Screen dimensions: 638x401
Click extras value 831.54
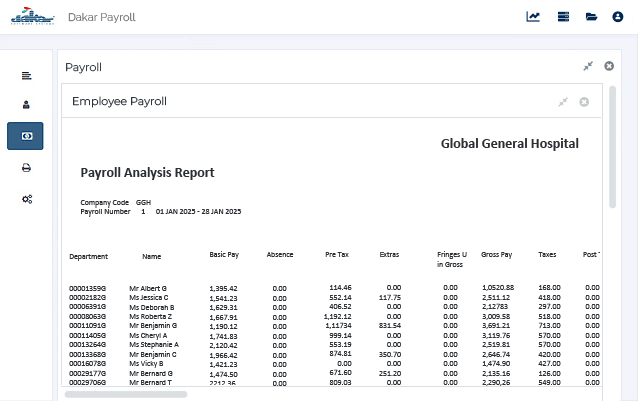click(x=390, y=326)
